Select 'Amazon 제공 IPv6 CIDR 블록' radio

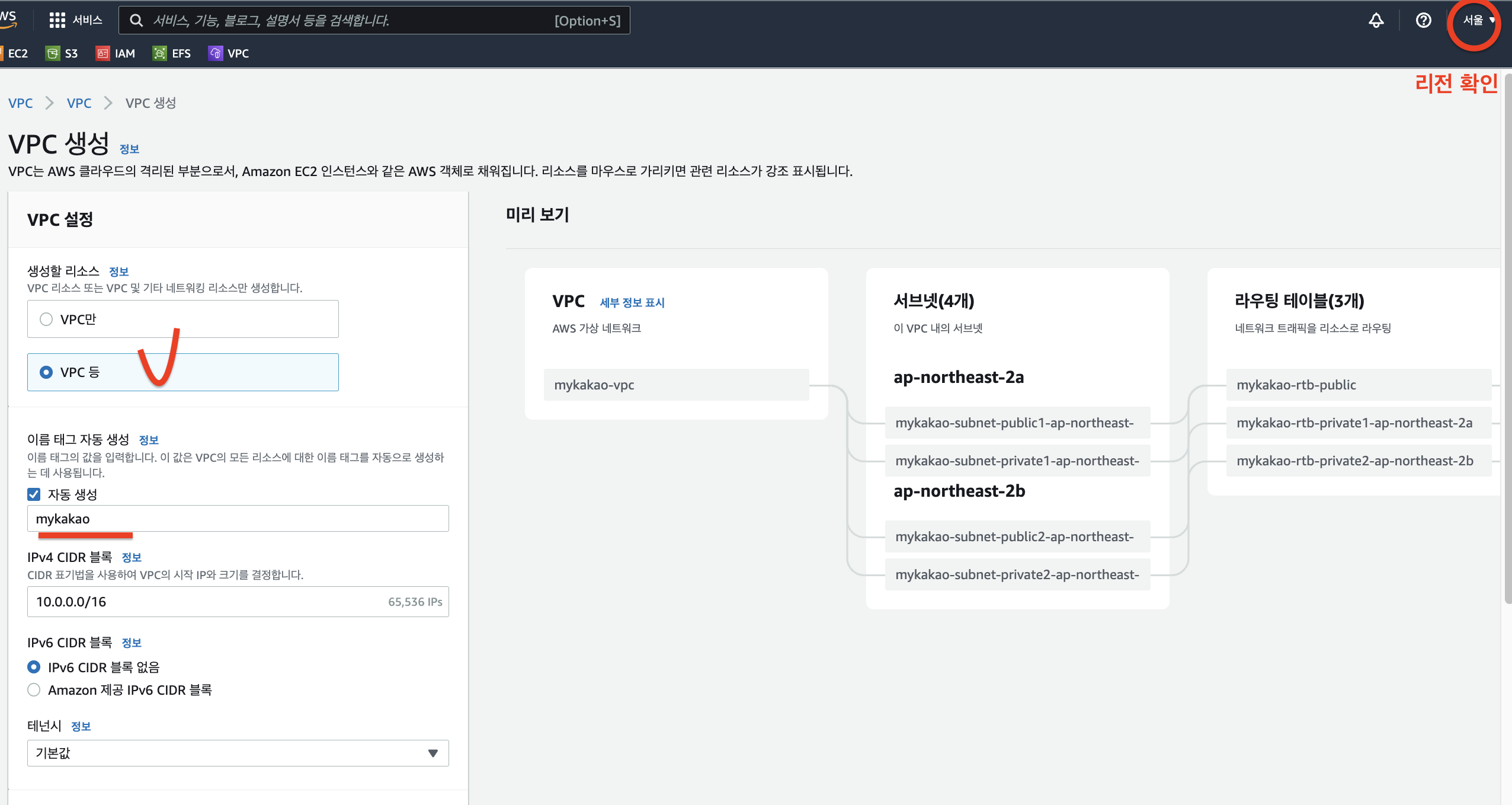point(34,690)
